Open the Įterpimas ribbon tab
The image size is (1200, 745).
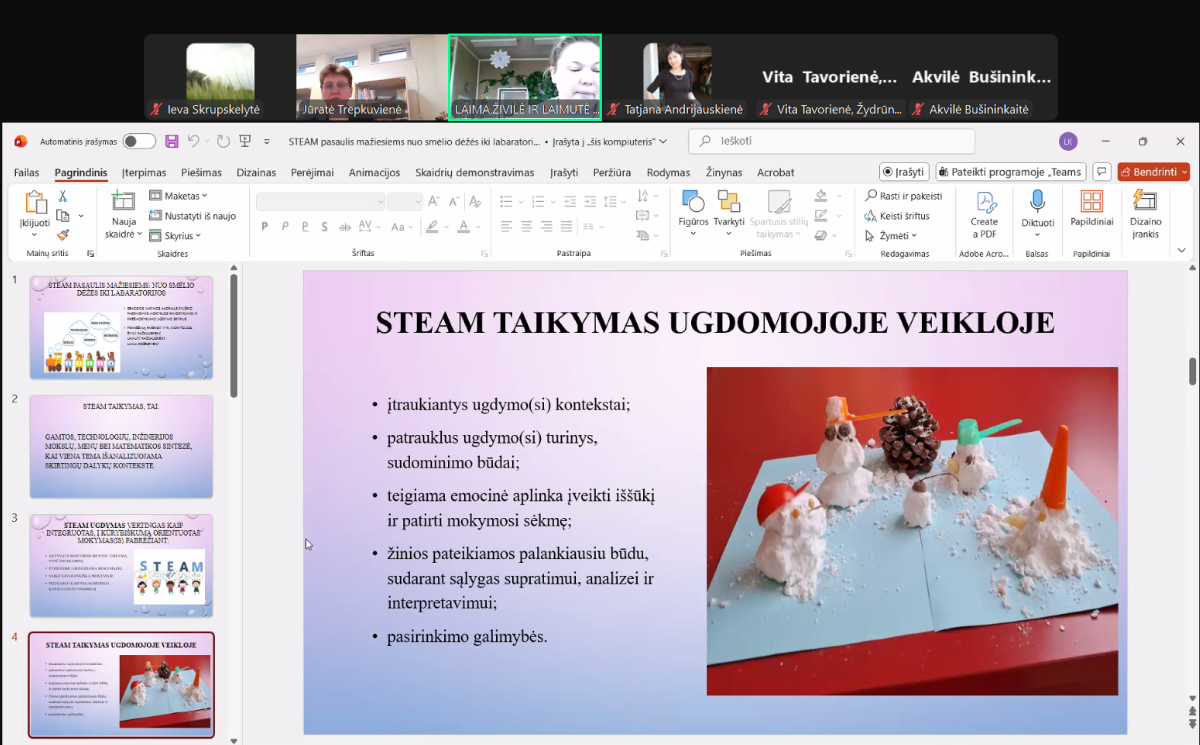(x=144, y=172)
